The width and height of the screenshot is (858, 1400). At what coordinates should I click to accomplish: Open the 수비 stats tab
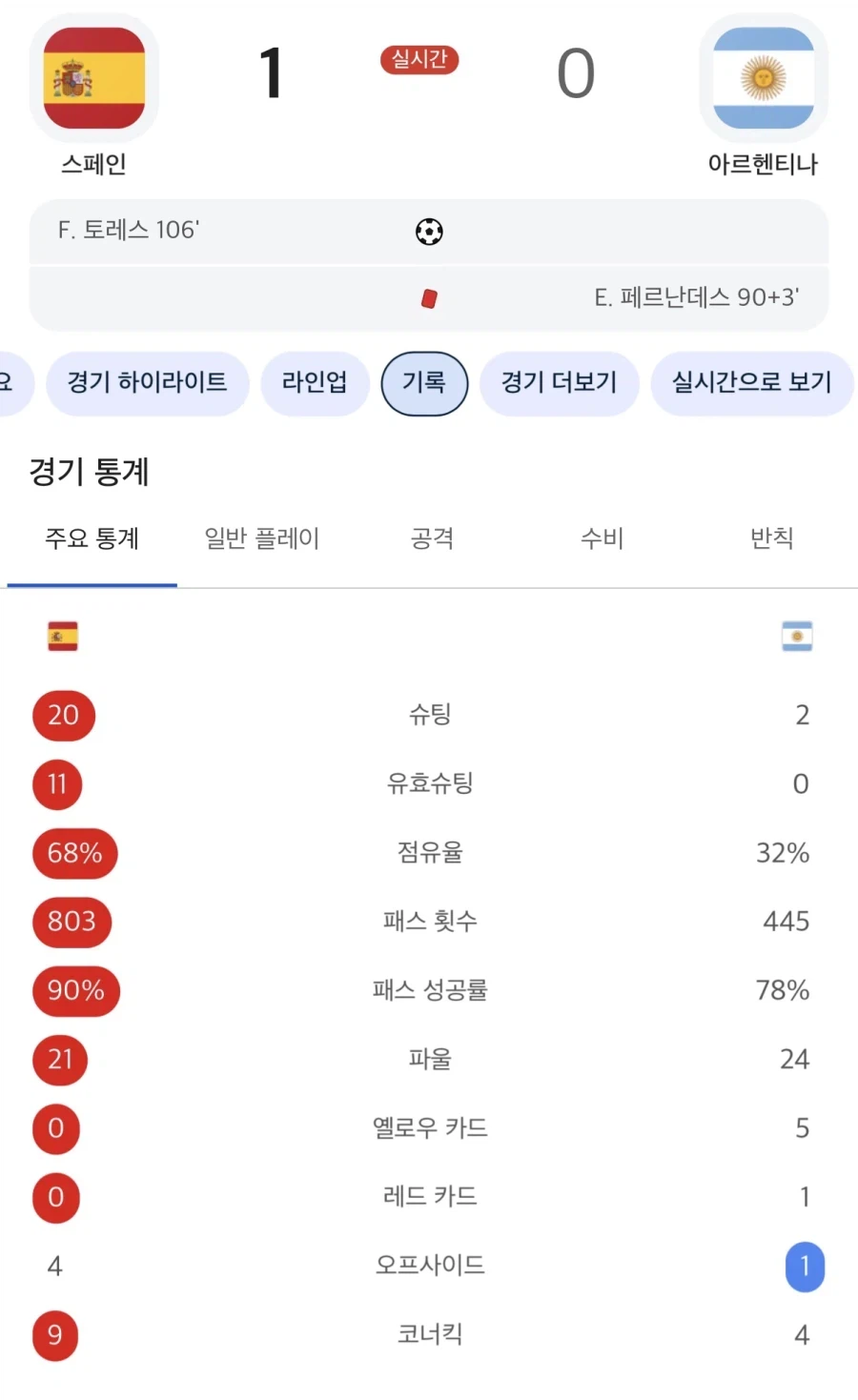pos(603,538)
